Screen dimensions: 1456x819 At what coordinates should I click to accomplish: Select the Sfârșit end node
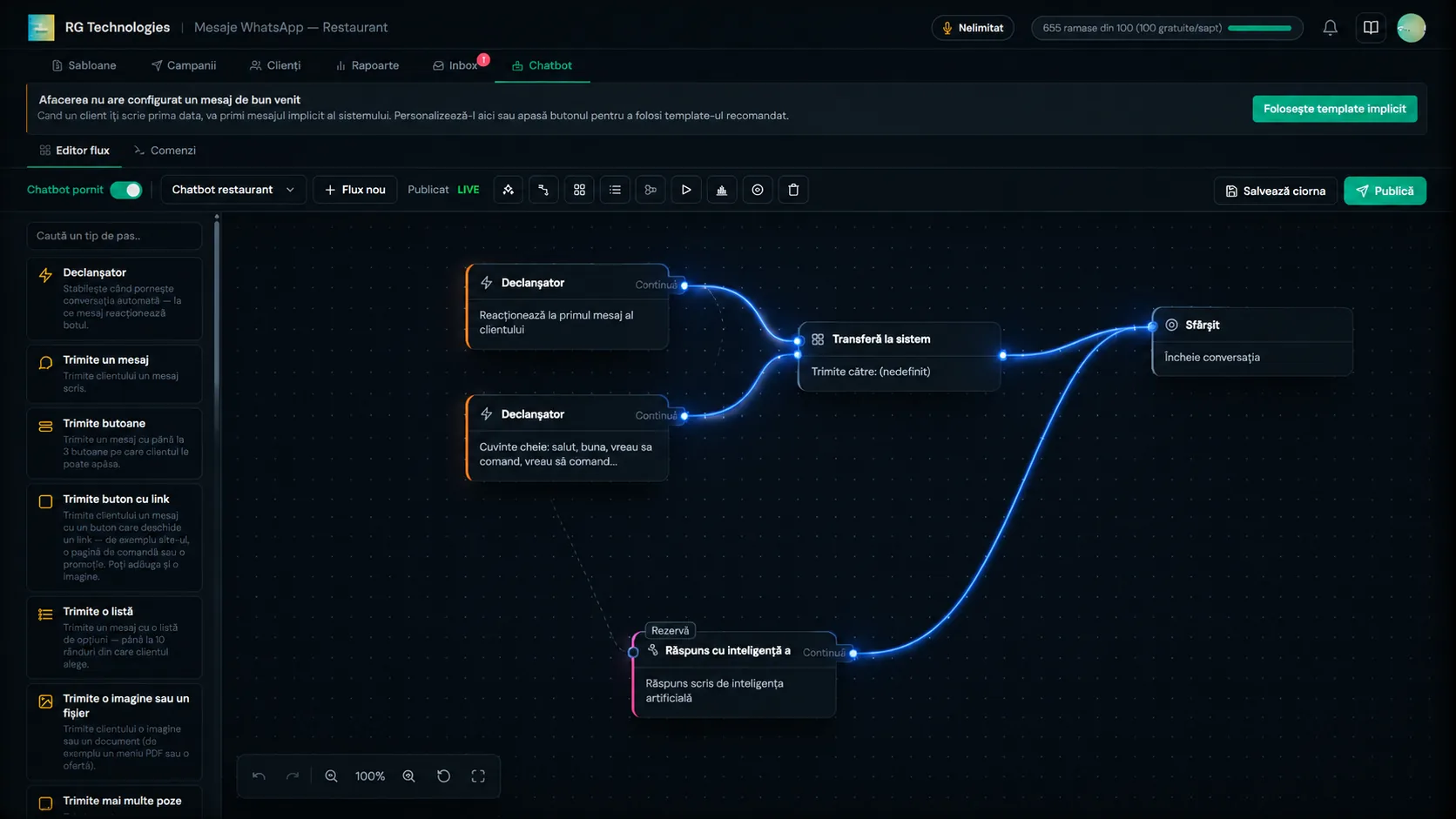pyautogui.click(x=1252, y=341)
